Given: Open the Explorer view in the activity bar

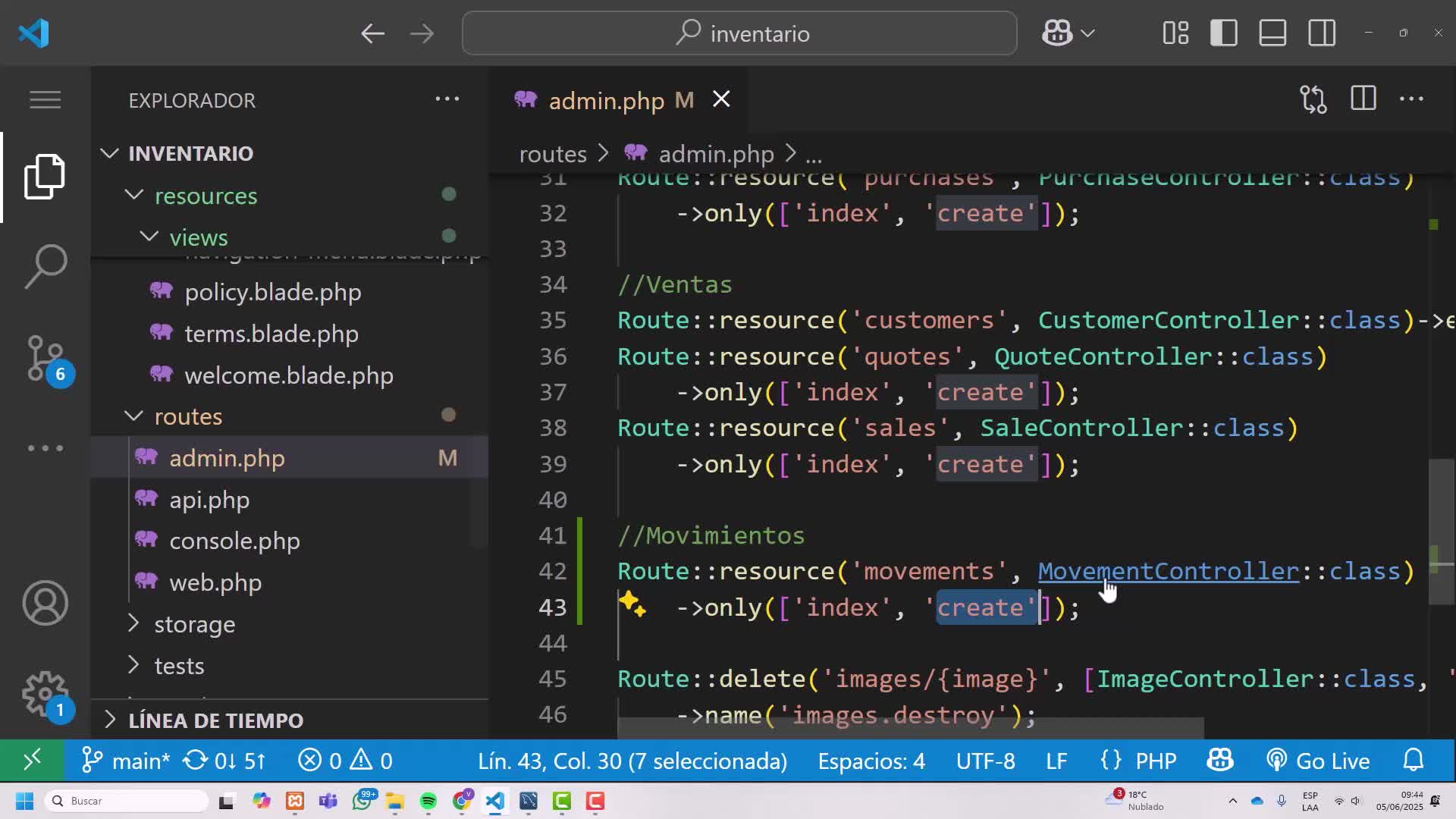Looking at the screenshot, I should point(45,177).
